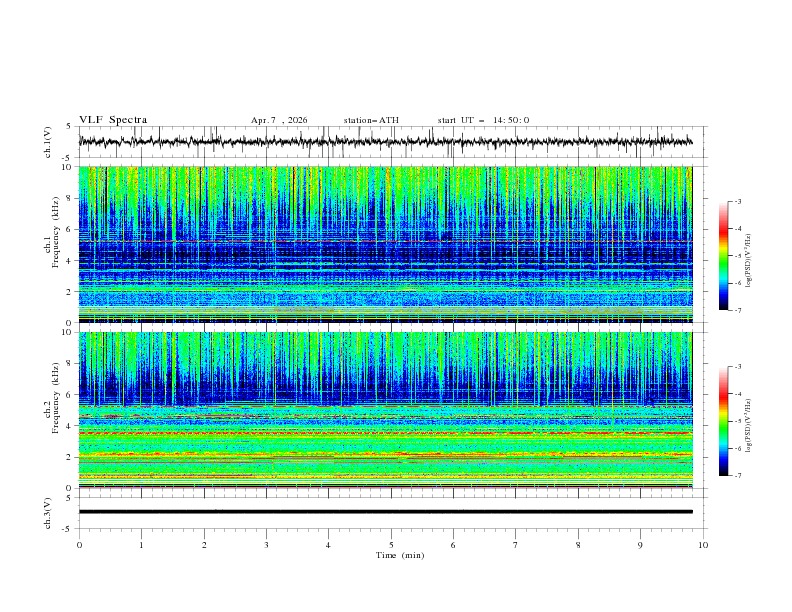
Task: Click the "Time (min)" x-axis label
Action: (400, 555)
